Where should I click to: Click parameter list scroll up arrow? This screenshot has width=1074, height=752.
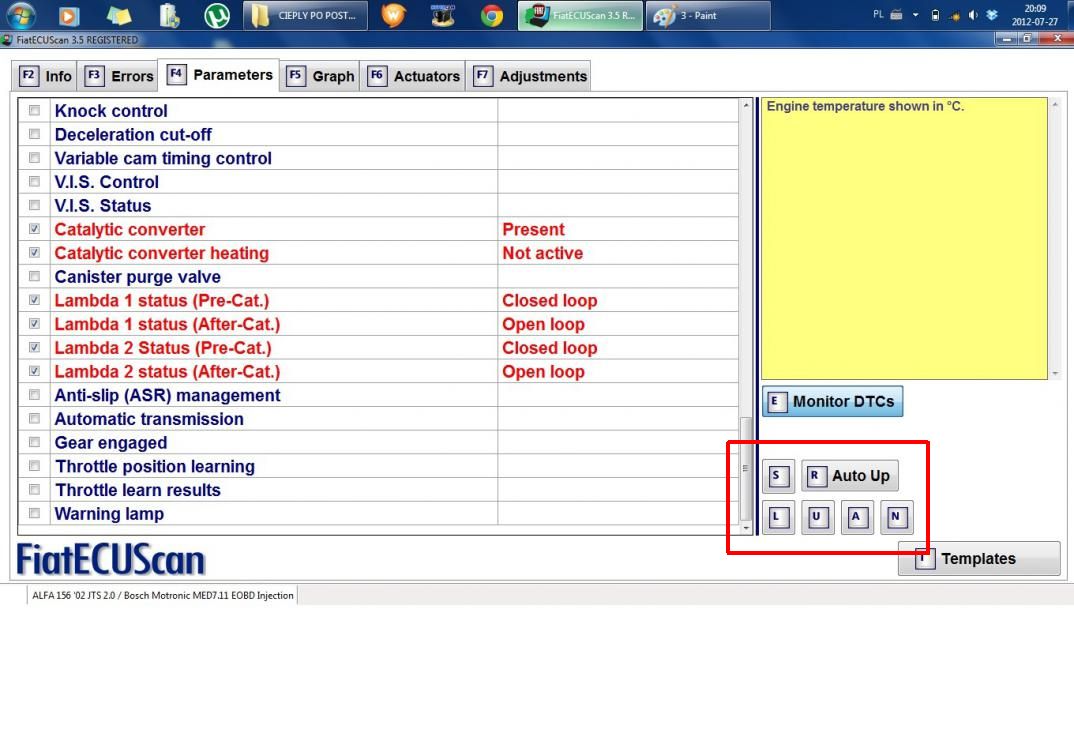click(x=746, y=105)
